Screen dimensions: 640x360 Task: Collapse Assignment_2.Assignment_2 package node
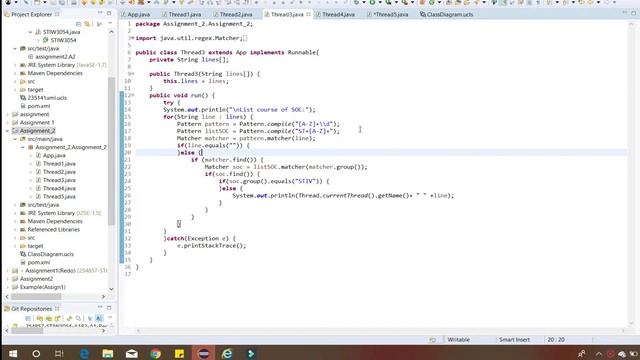[23, 147]
